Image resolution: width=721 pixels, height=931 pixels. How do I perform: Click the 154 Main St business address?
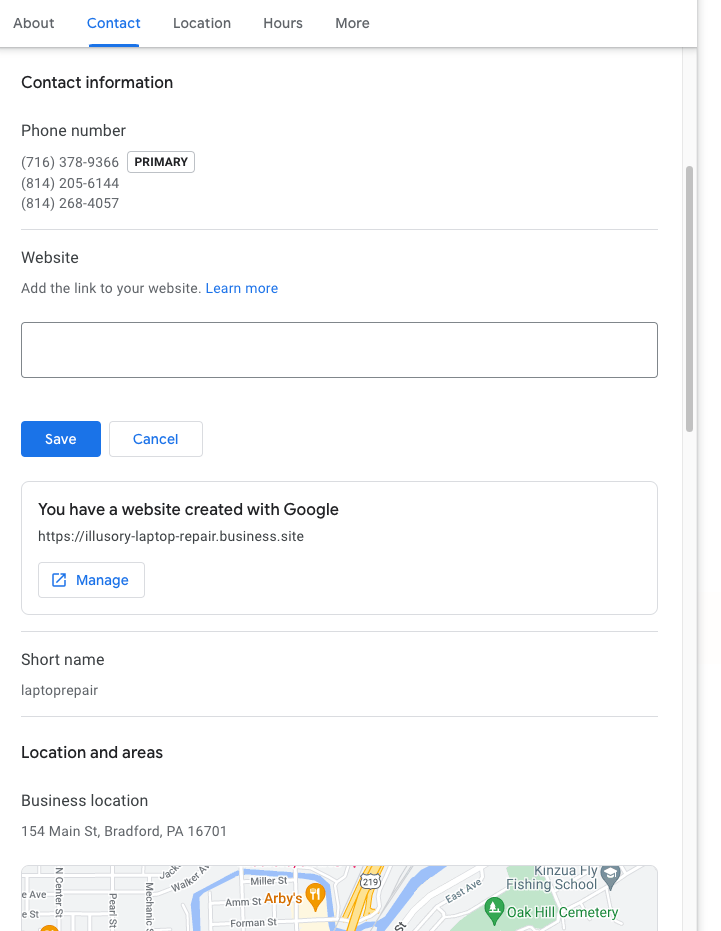pyautogui.click(x=124, y=831)
